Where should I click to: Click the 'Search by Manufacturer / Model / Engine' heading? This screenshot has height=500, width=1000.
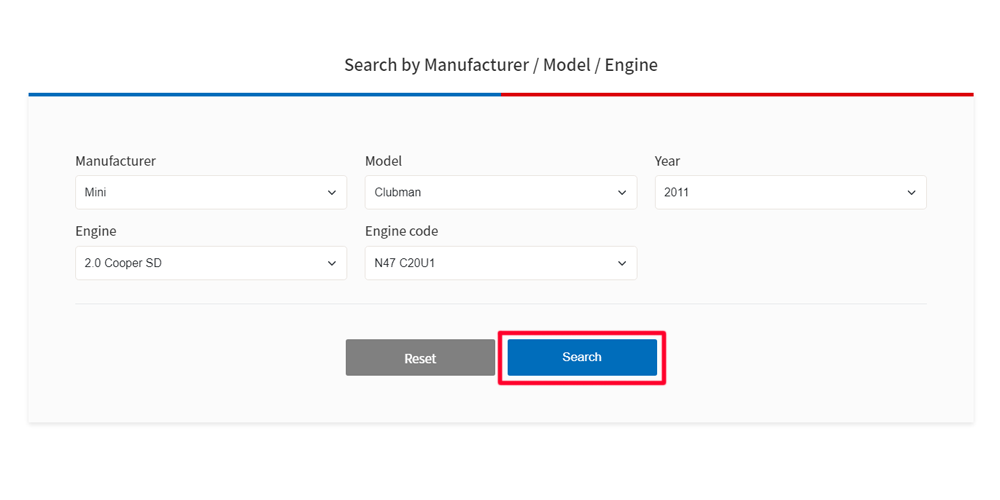501,65
